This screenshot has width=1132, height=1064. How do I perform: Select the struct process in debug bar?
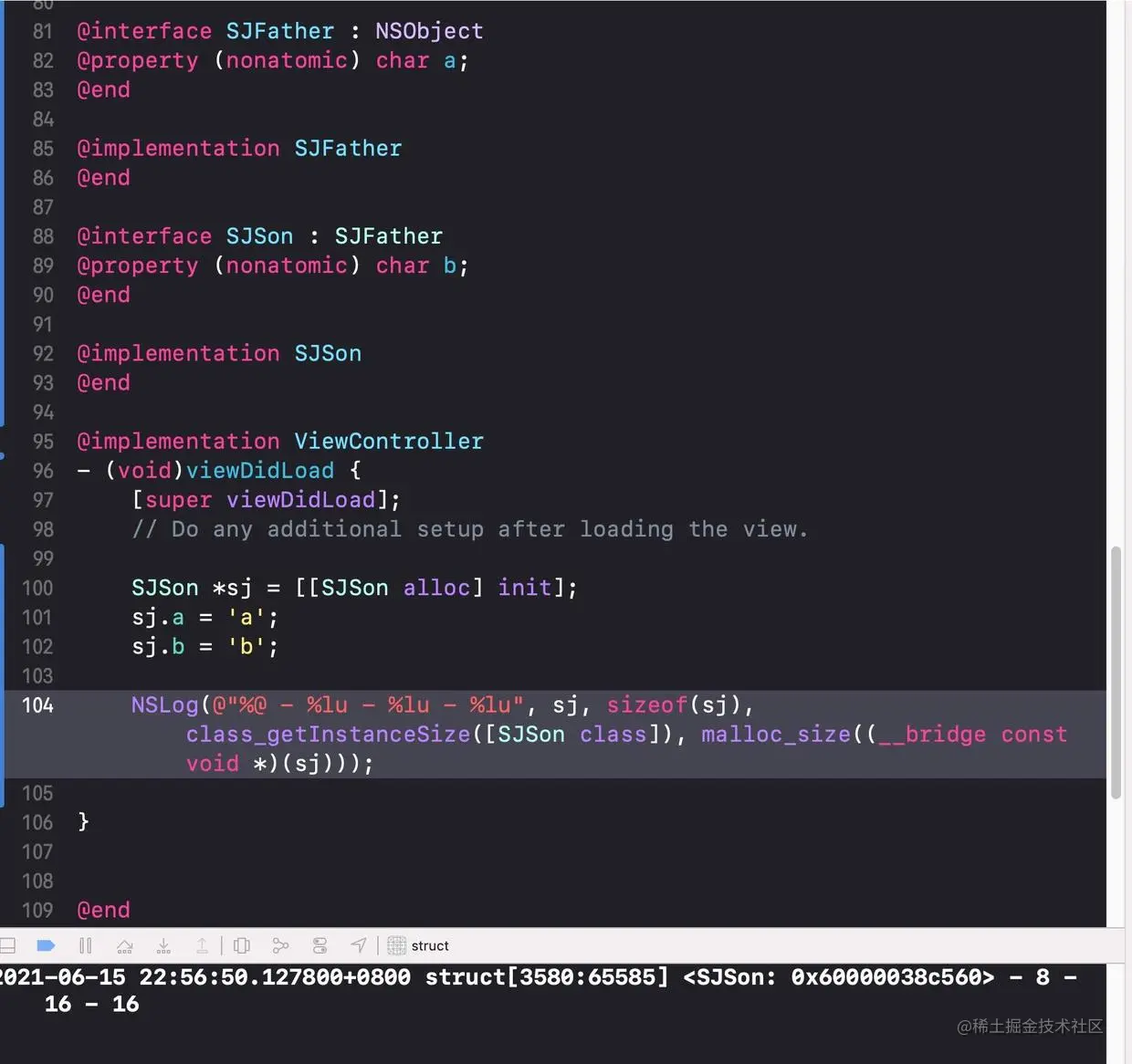[x=430, y=945]
